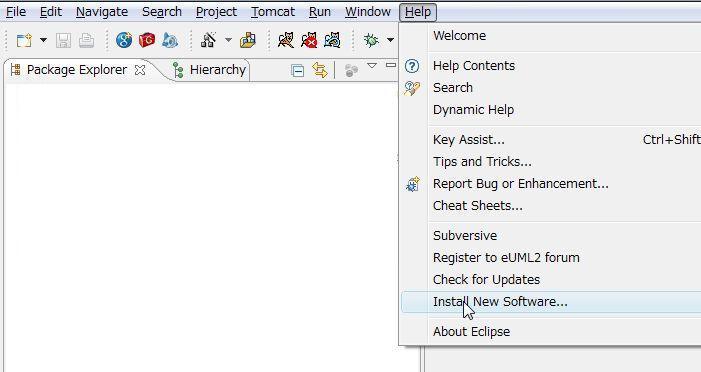Open the Project menu
701x372 pixels.
click(216, 12)
